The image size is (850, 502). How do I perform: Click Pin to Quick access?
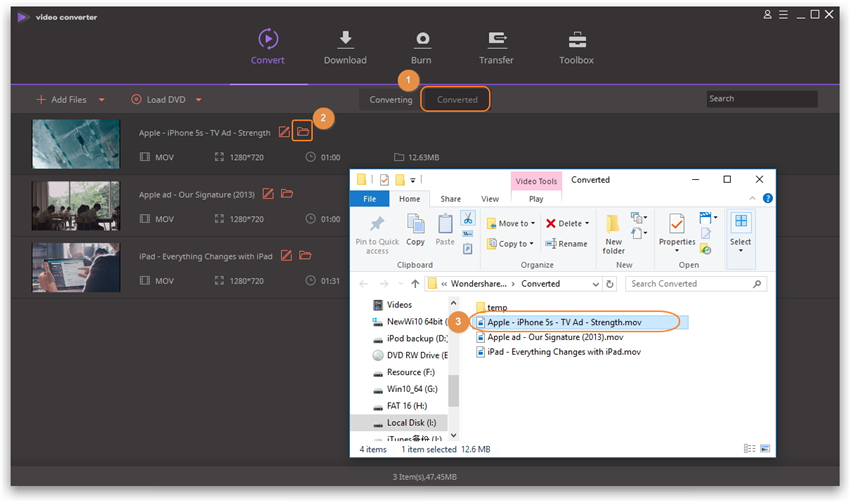(x=377, y=235)
